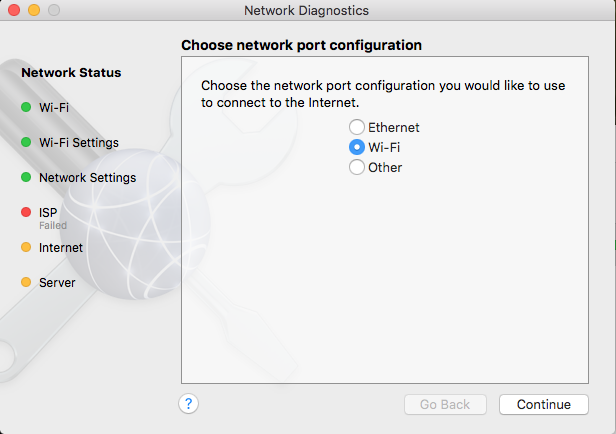The width and height of the screenshot is (616, 434).
Task: Select the Wi-Fi radio button
Action: tap(357, 147)
